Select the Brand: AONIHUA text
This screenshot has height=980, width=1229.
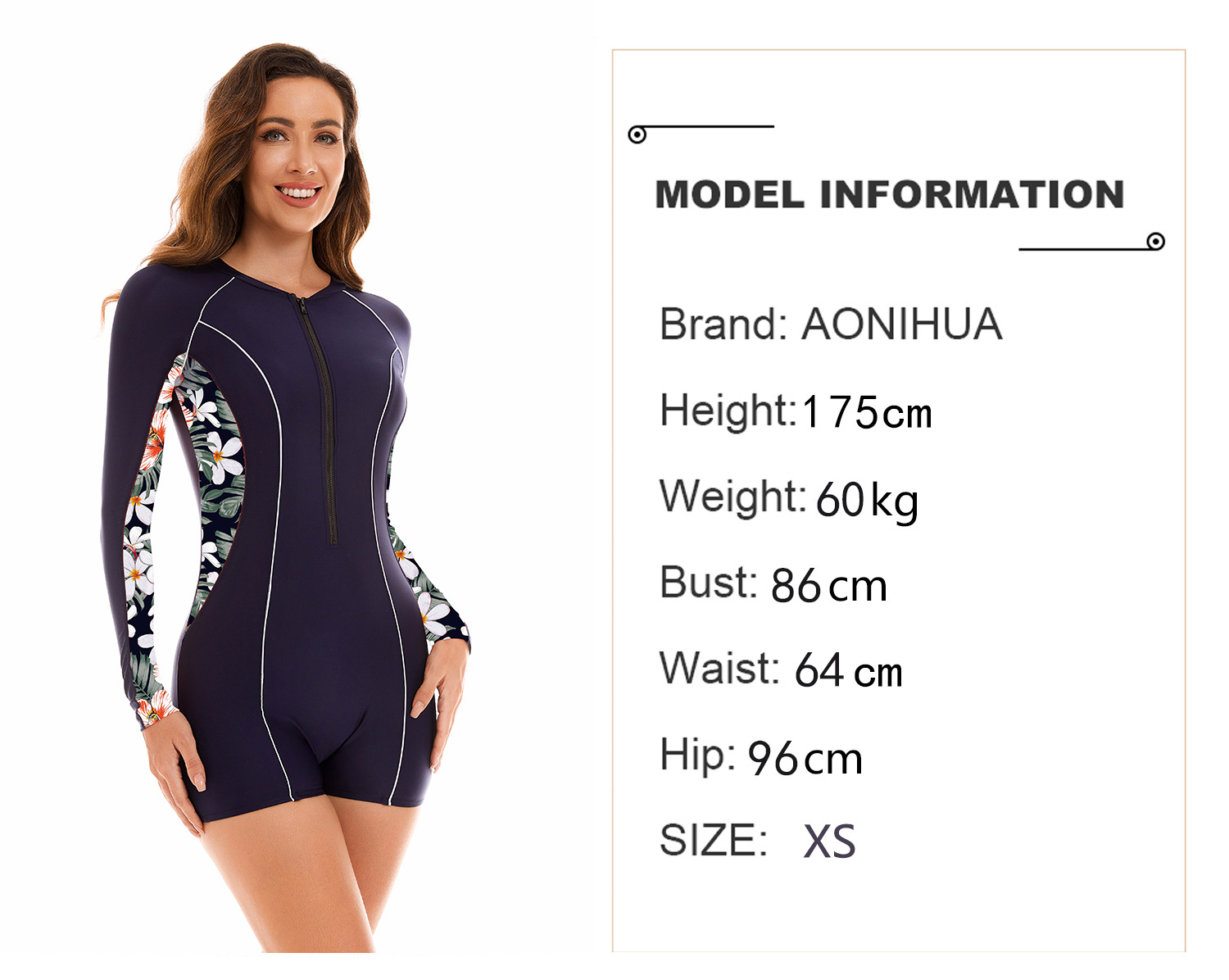(x=831, y=324)
